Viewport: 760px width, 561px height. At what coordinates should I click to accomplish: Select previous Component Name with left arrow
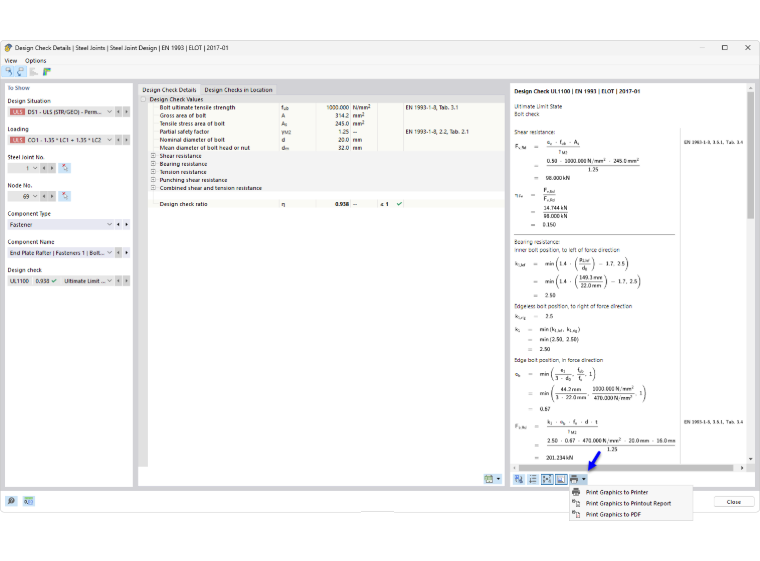[118, 253]
